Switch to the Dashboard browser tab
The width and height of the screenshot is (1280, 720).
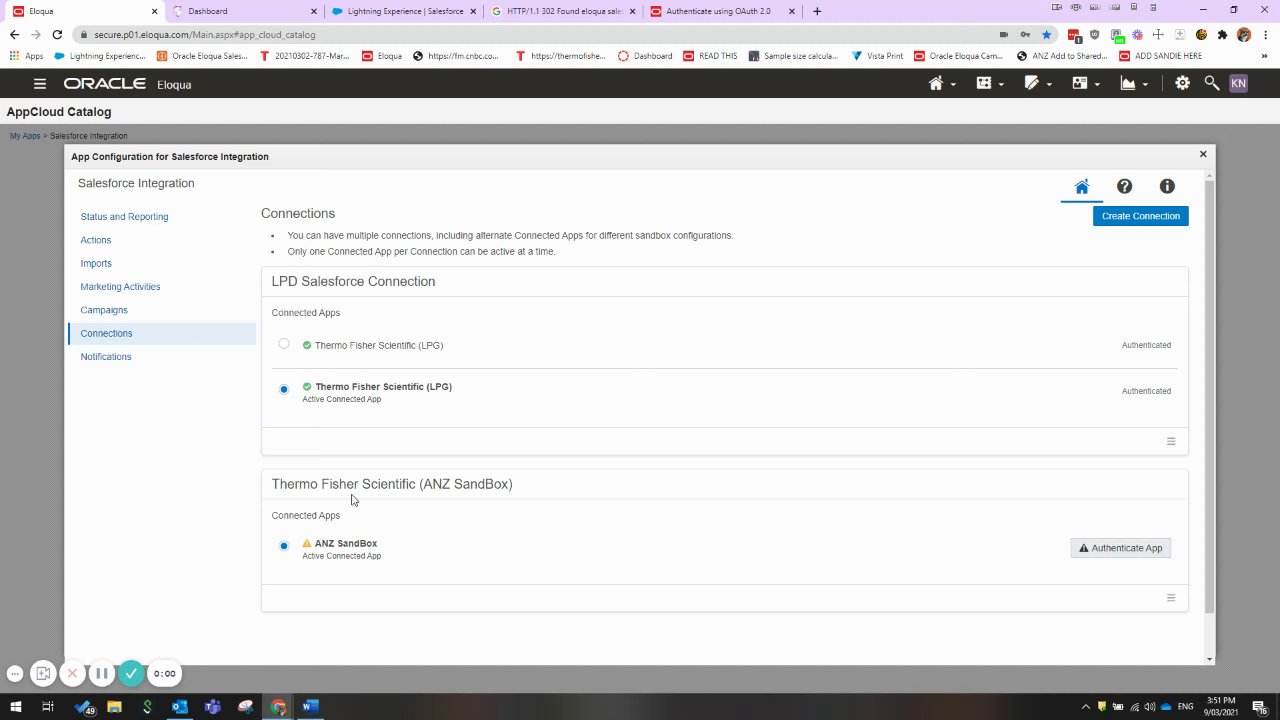tap(244, 11)
